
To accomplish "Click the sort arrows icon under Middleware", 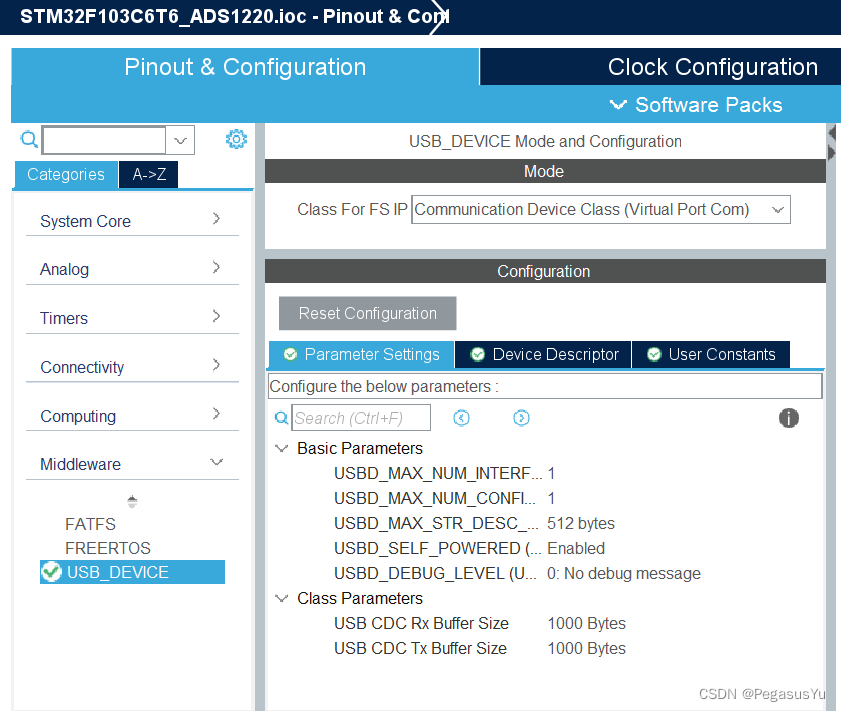I will (132, 502).
